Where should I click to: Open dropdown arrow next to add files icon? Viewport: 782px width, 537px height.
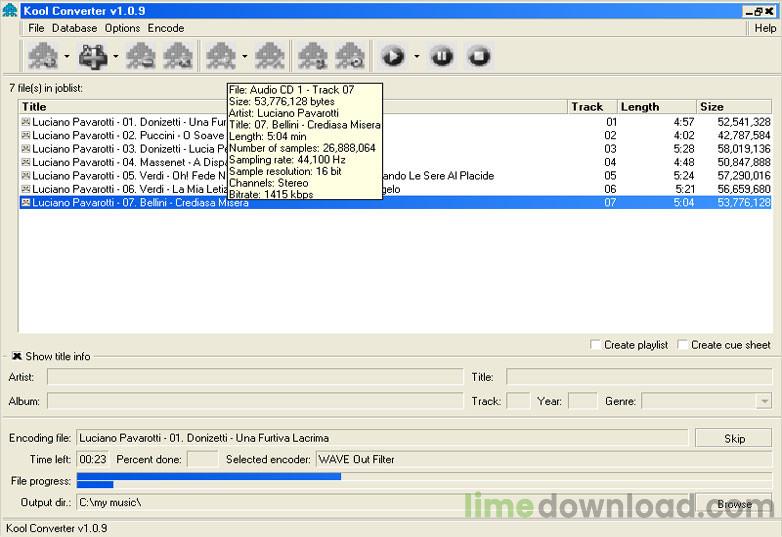tap(116, 56)
